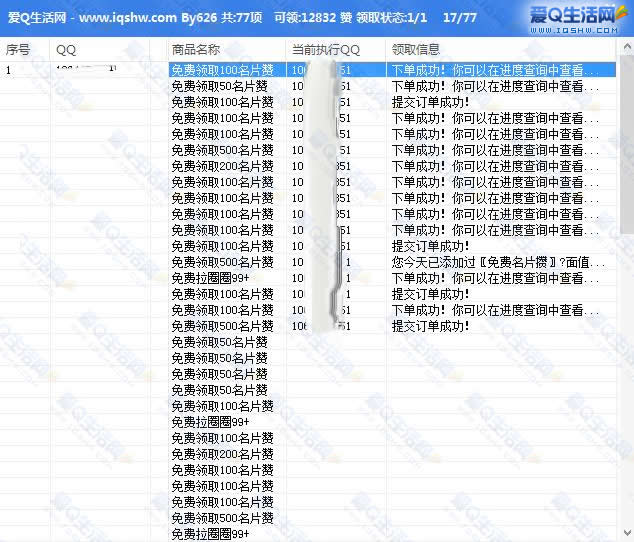634x542 pixels.
Task: Click sequence number 1 in 序号 column
Action: [x=9, y=70]
